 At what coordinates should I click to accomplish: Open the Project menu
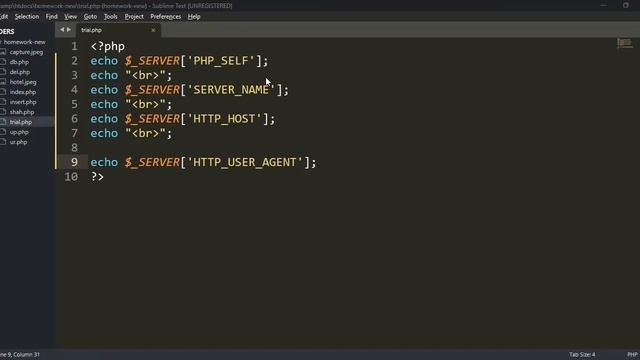(134, 17)
